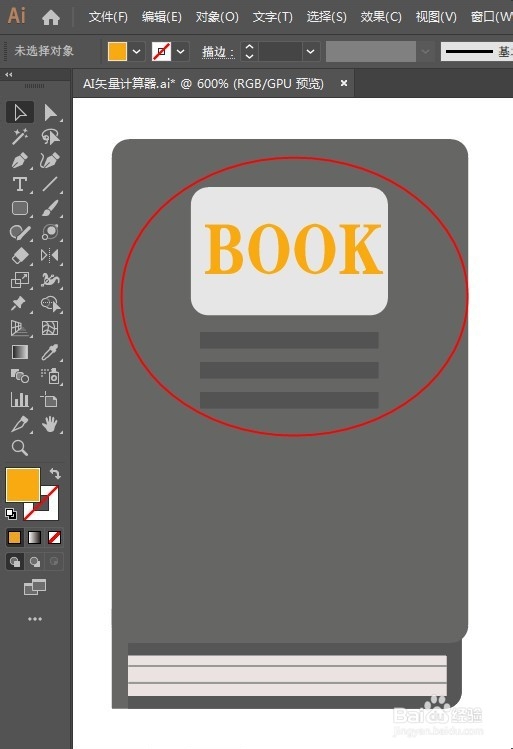Set paint mode to None

54,537
